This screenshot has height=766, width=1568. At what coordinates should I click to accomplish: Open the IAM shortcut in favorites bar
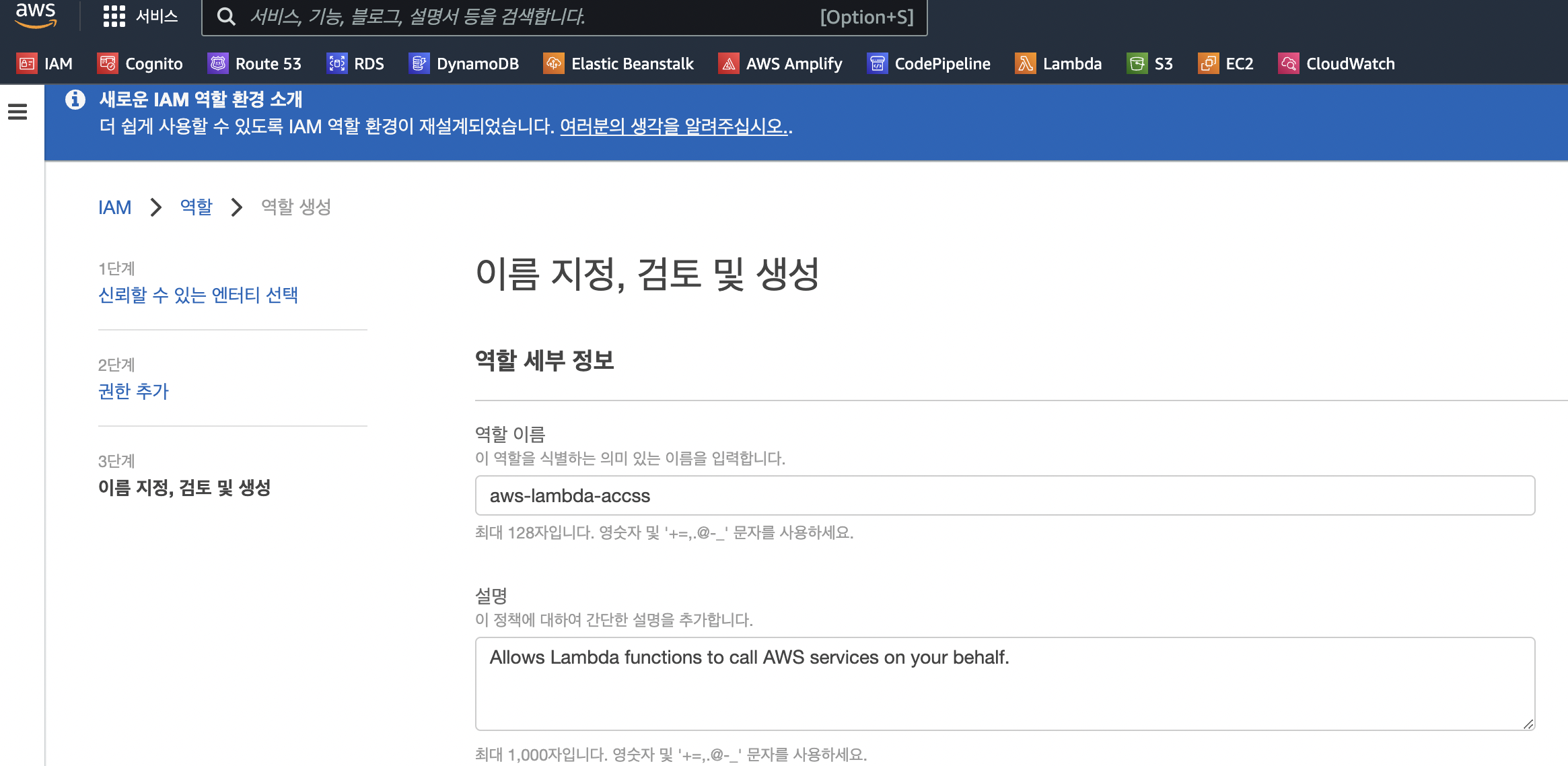pyautogui.click(x=44, y=64)
